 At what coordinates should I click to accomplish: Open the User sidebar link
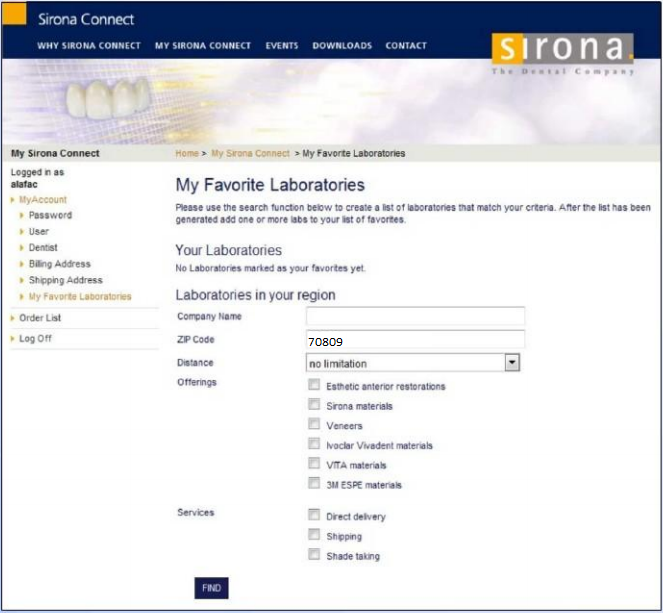coord(39,232)
